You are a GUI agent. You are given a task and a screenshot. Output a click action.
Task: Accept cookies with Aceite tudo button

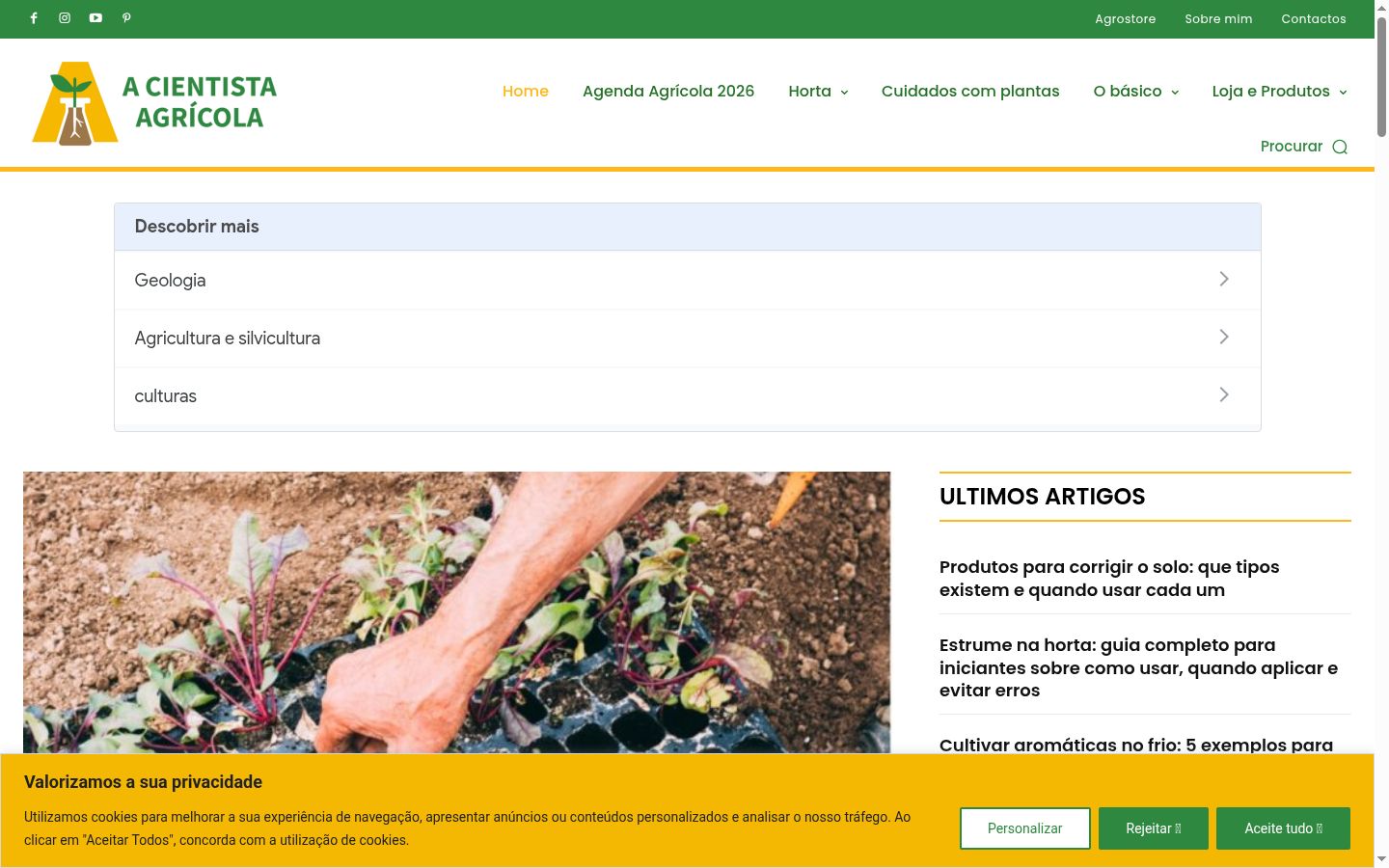[1283, 828]
